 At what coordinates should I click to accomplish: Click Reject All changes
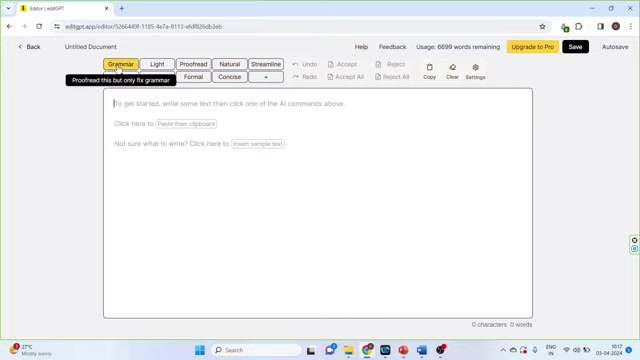click(392, 77)
